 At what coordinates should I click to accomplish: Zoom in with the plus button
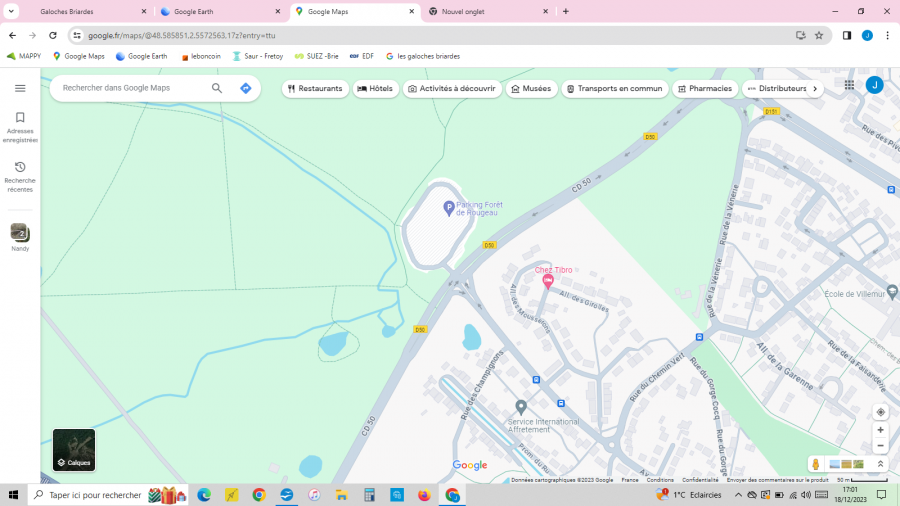coord(880,430)
